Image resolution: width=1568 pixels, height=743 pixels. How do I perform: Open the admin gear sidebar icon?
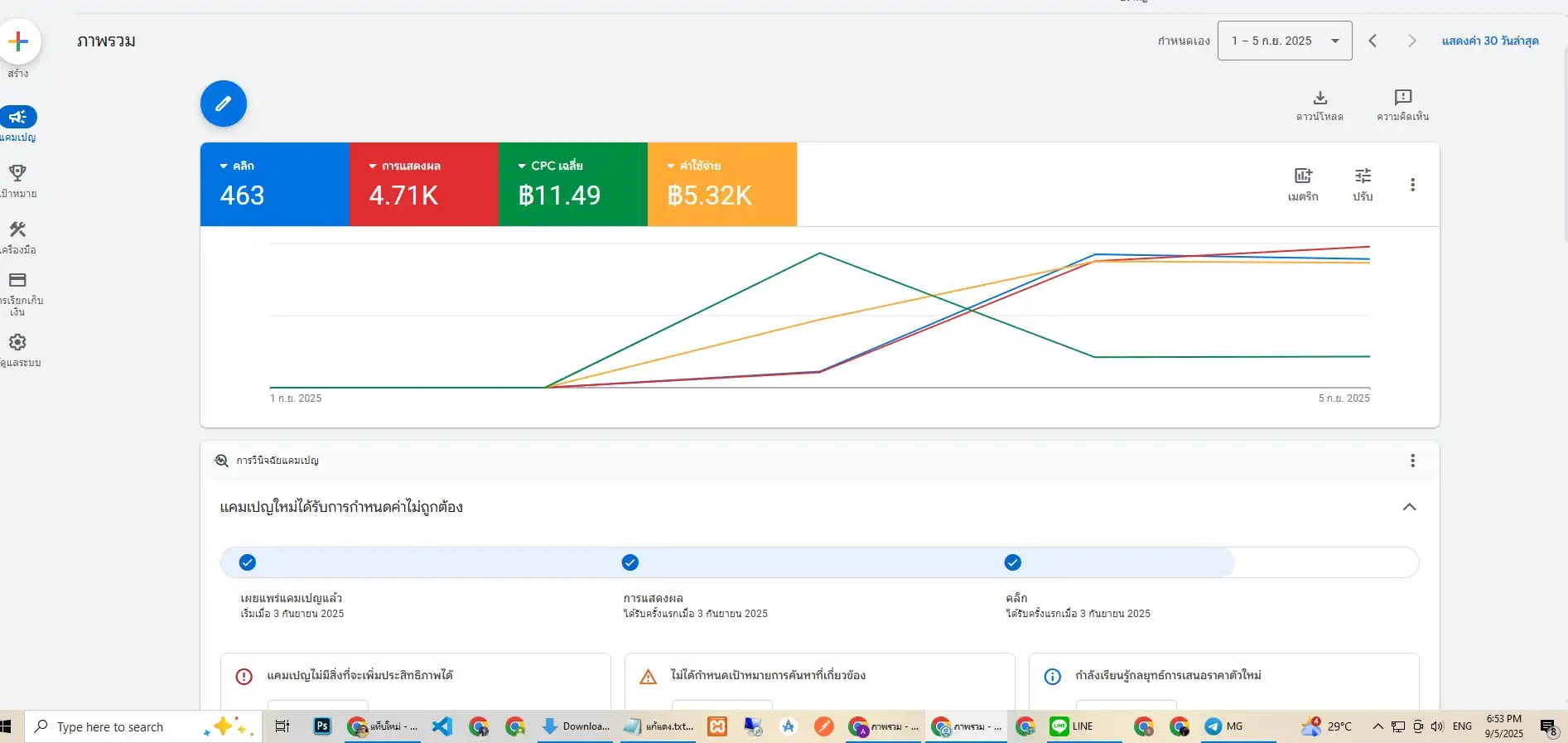point(17,342)
